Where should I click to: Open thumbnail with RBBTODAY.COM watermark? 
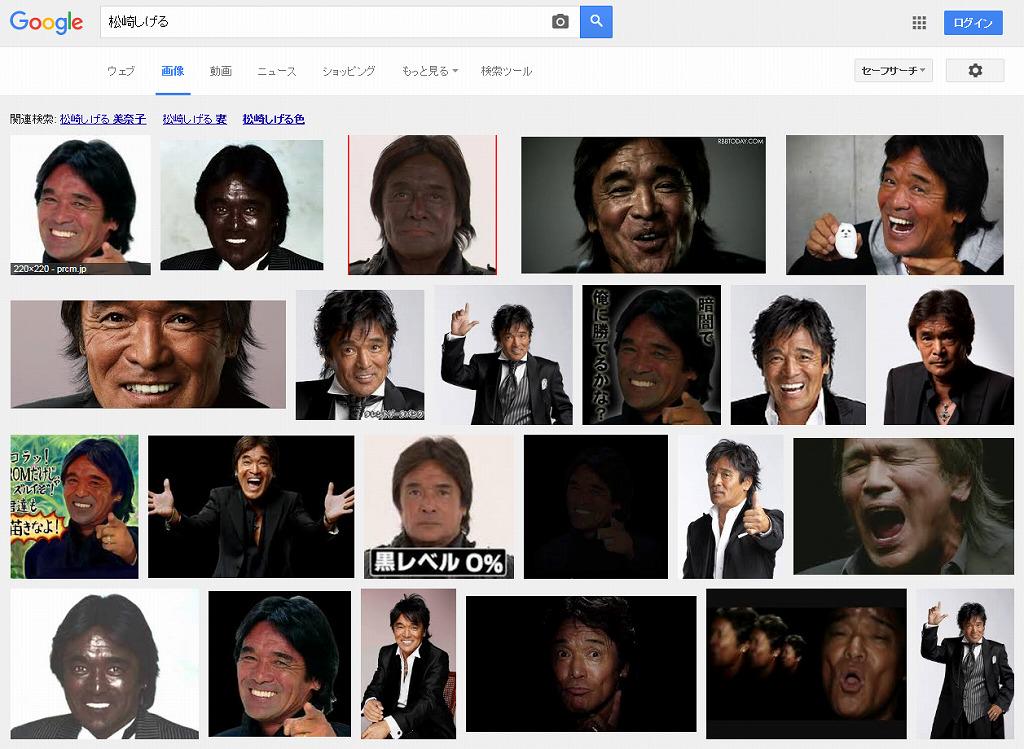[x=643, y=205]
